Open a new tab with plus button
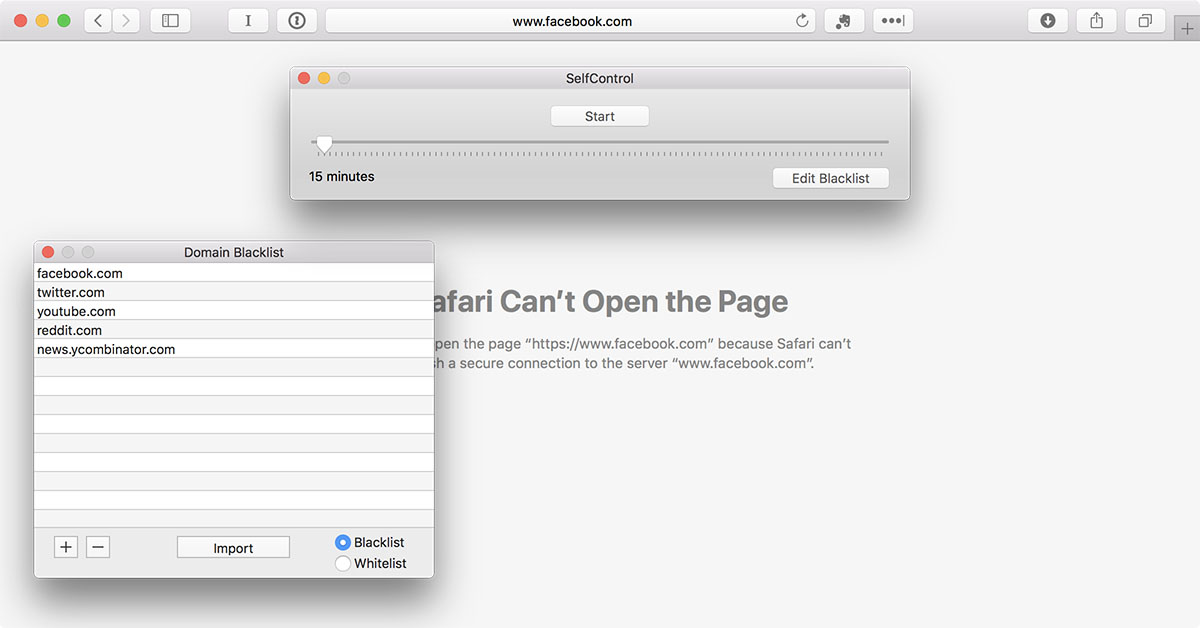1200x628 pixels. click(x=1187, y=29)
